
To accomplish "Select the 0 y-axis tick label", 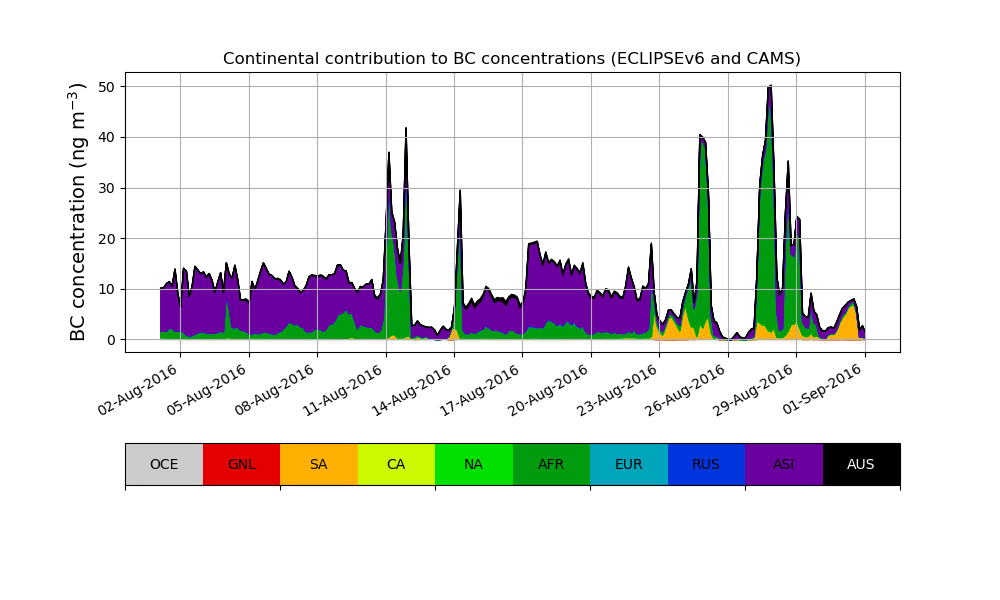I will (x=112, y=340).
